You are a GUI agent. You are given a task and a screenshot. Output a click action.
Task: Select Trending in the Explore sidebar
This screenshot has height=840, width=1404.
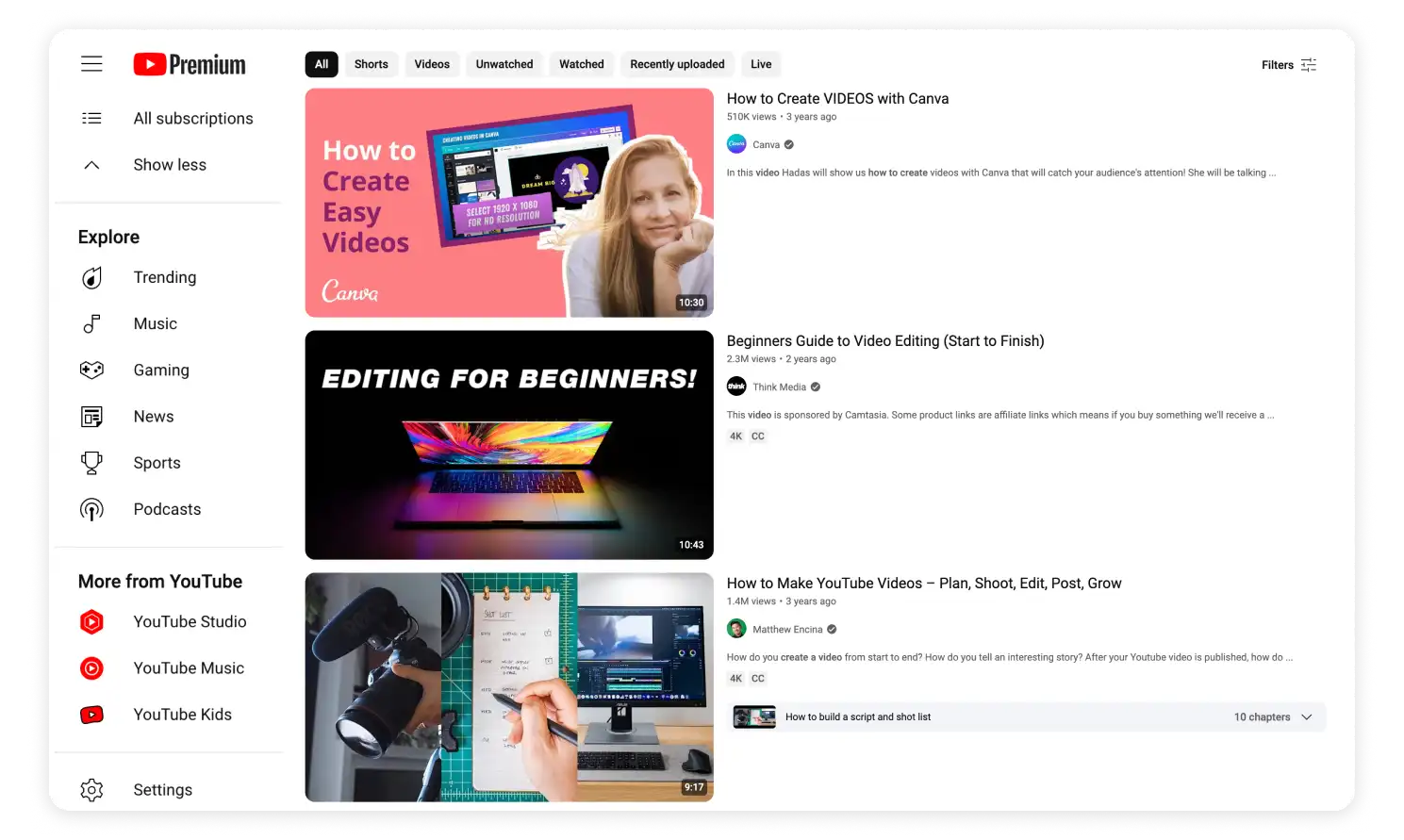point(165,277)
